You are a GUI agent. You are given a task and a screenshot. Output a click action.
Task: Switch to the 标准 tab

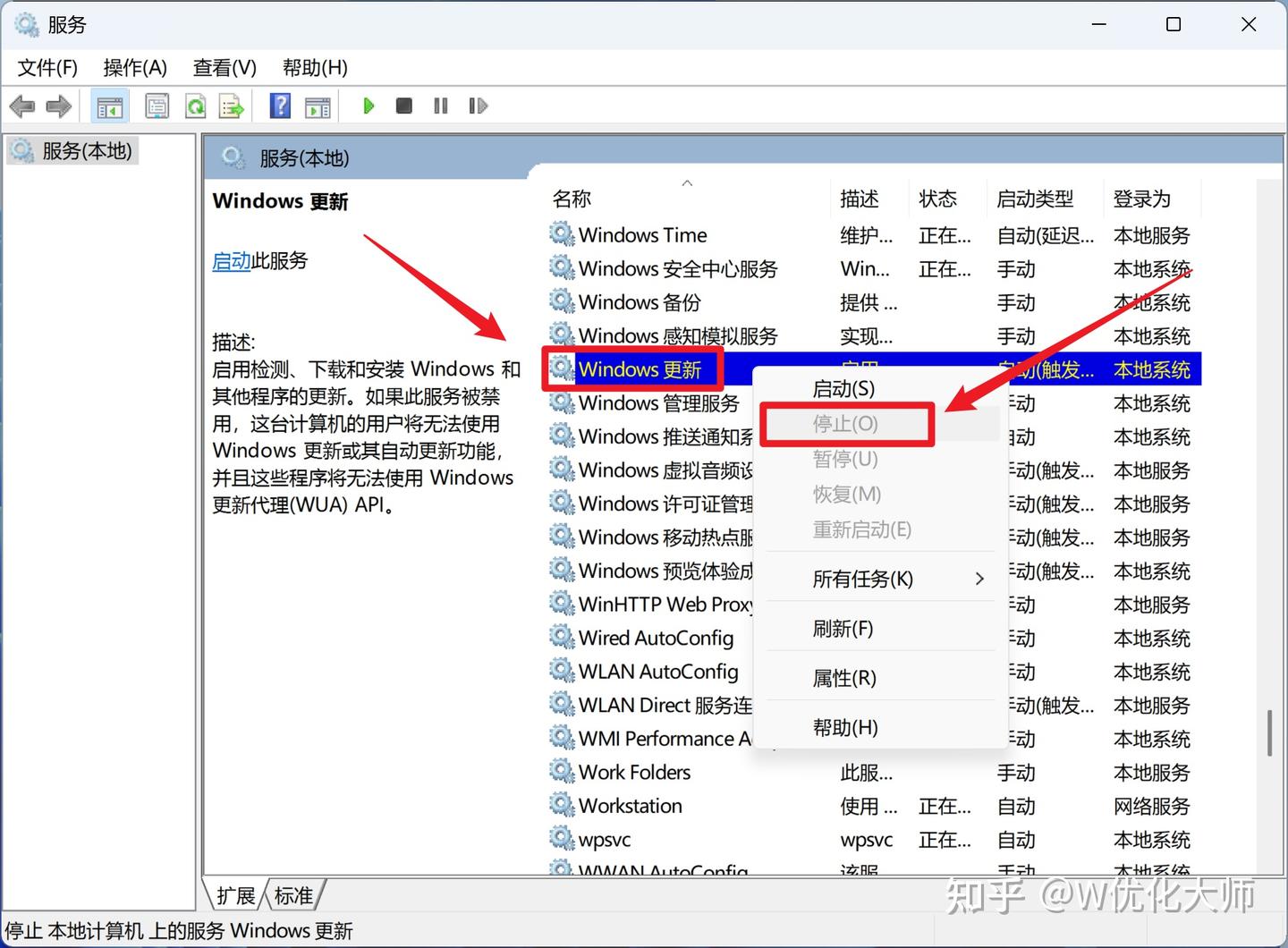coord(293,895)
